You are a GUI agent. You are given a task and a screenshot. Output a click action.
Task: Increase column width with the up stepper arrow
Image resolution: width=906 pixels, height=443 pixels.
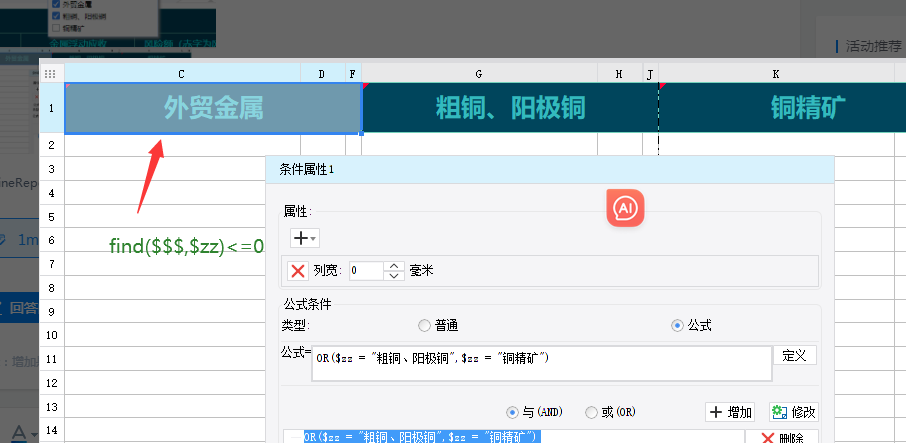[x=394, y=266]
